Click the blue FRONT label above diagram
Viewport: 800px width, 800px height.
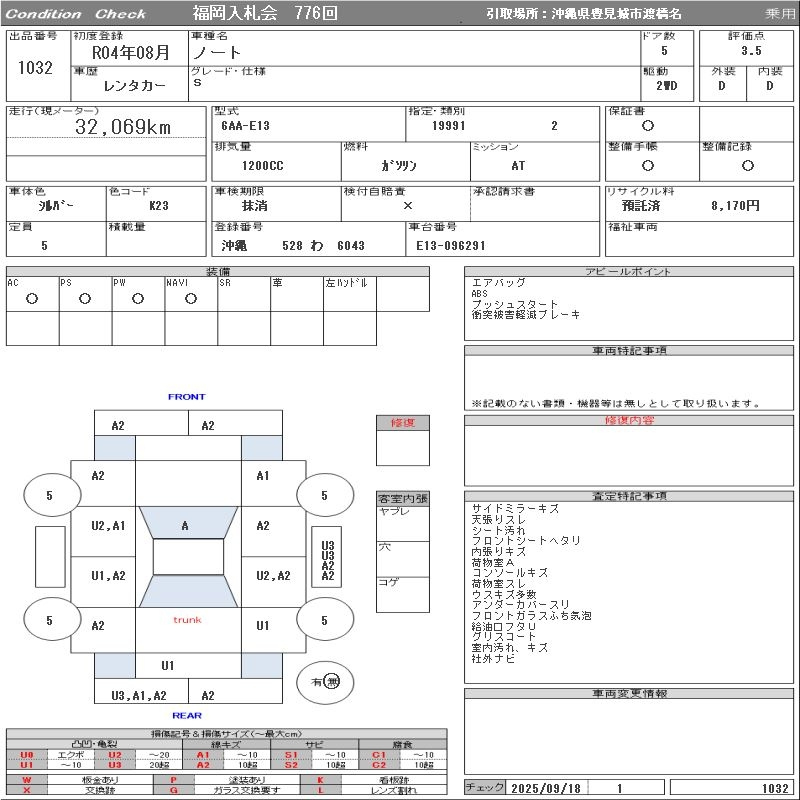(186, 396)
